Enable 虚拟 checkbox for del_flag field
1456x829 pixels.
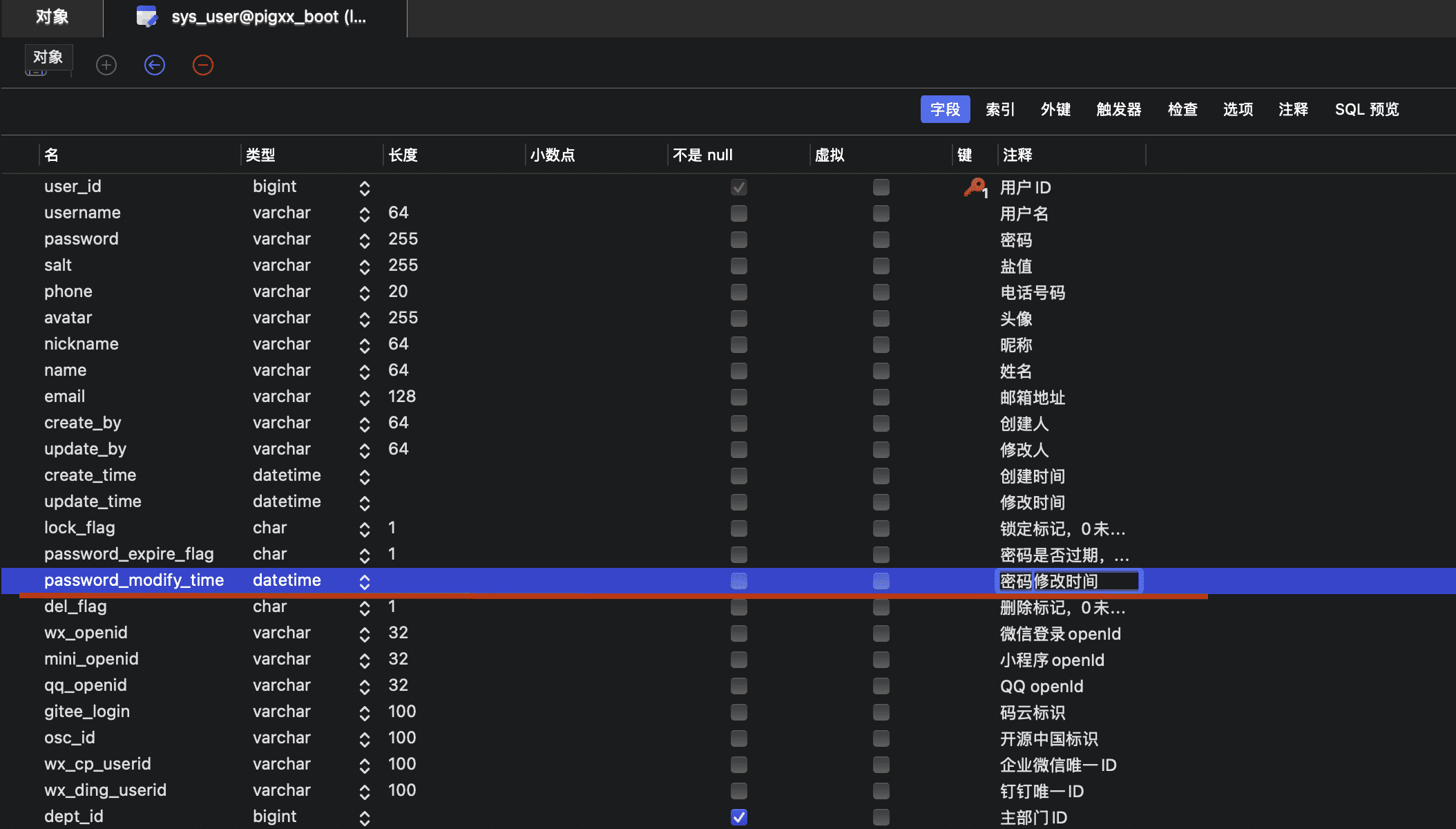[x=881, y=607]
